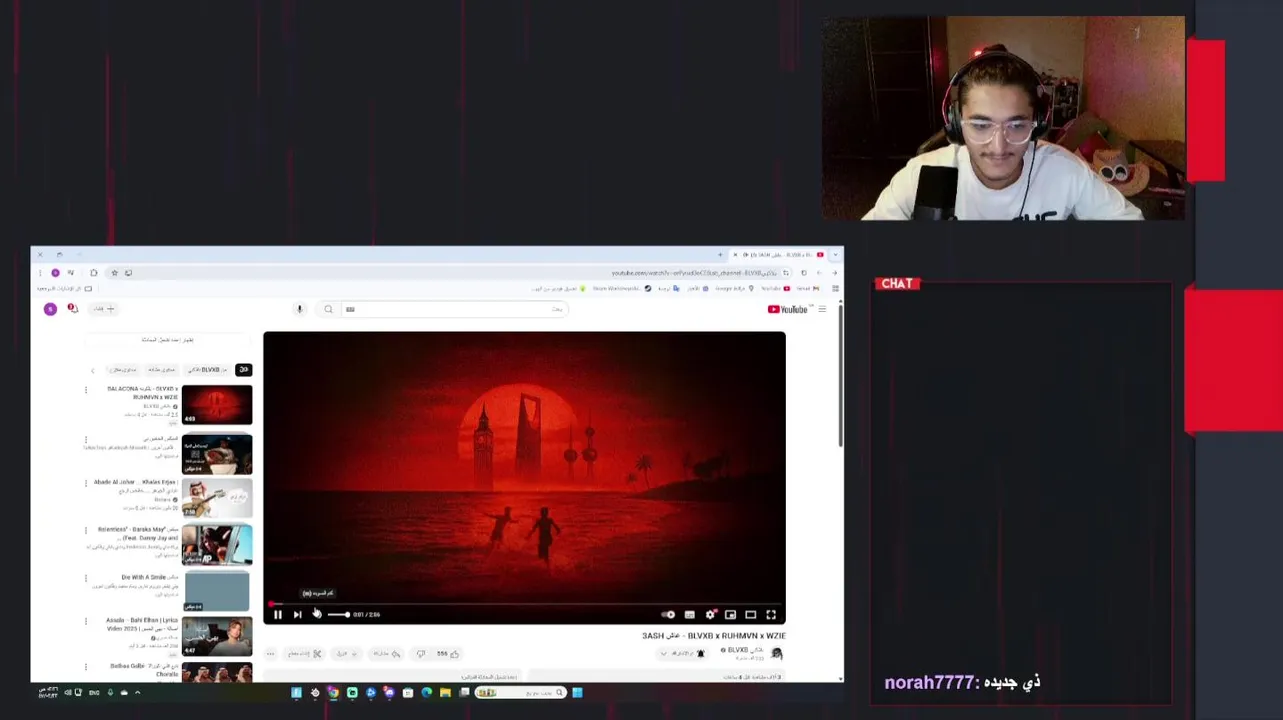Open options menu for Die With A Smile

(86, 578)
